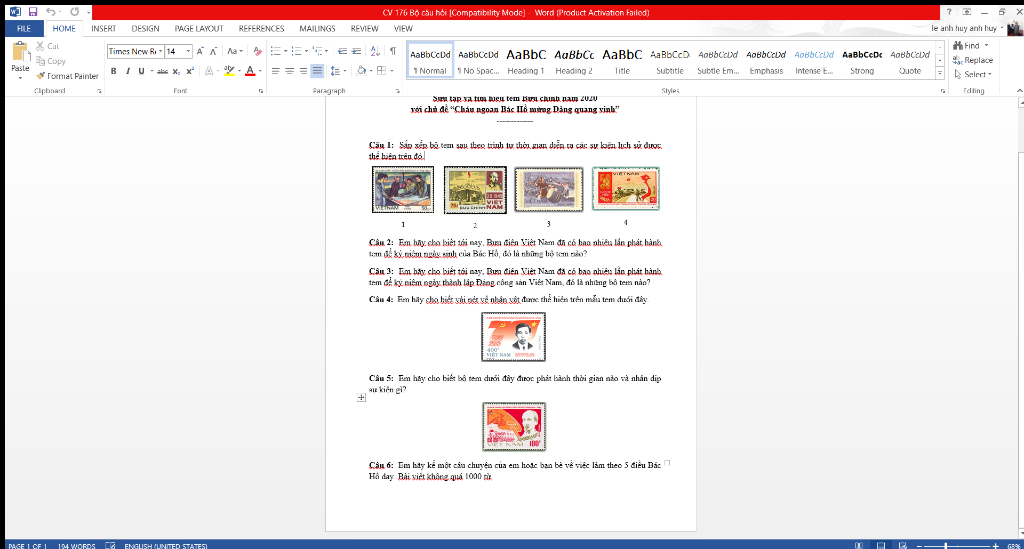This screenshot has height=549, width=1024.
Task: Click the Copy command
Action: 51,61
